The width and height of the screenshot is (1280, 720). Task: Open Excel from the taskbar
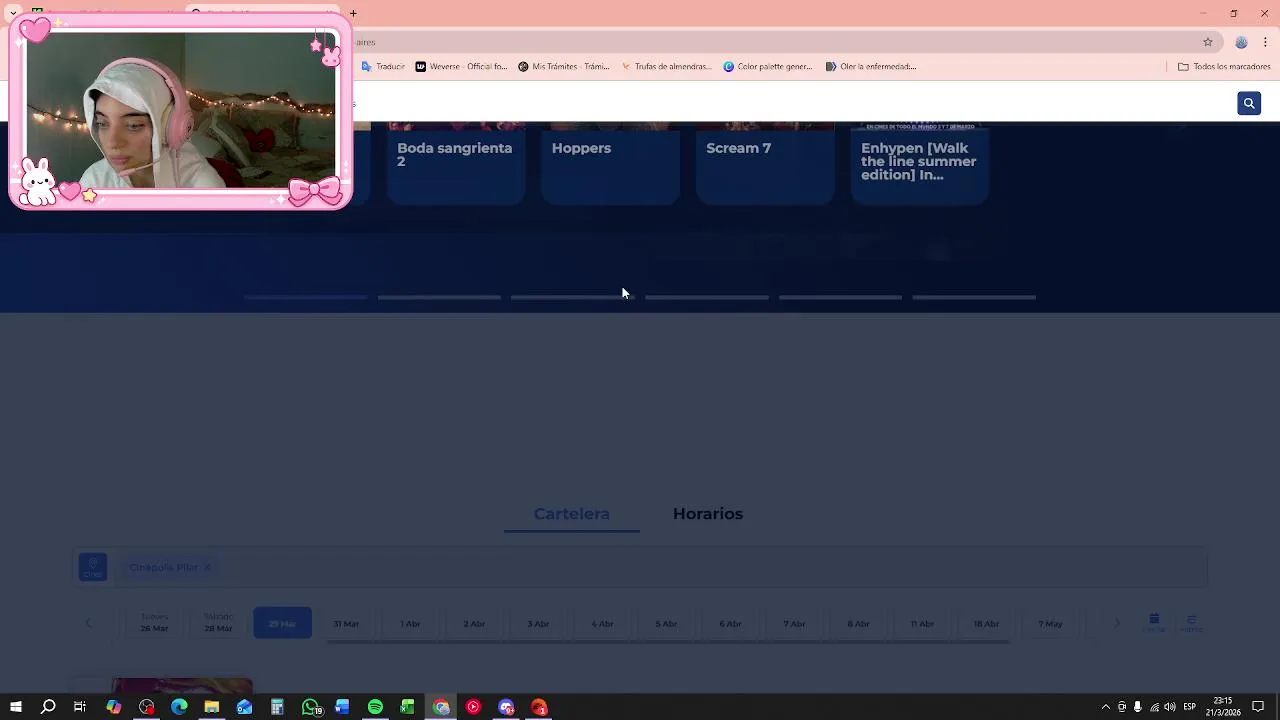(x=408, y=707)
